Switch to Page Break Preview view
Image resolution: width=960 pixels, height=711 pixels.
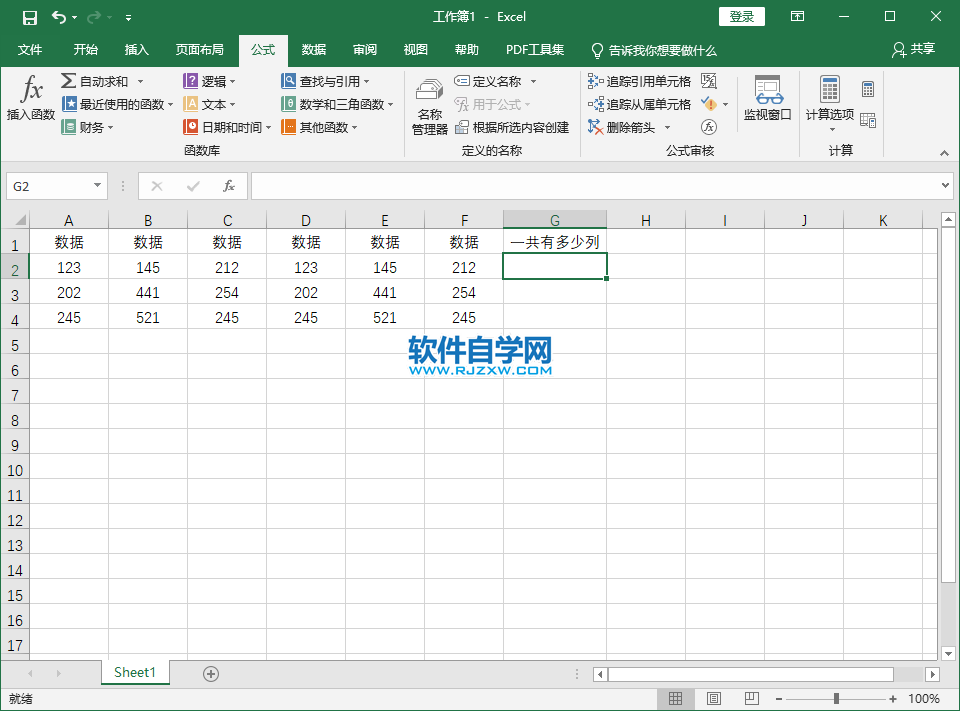752,698
